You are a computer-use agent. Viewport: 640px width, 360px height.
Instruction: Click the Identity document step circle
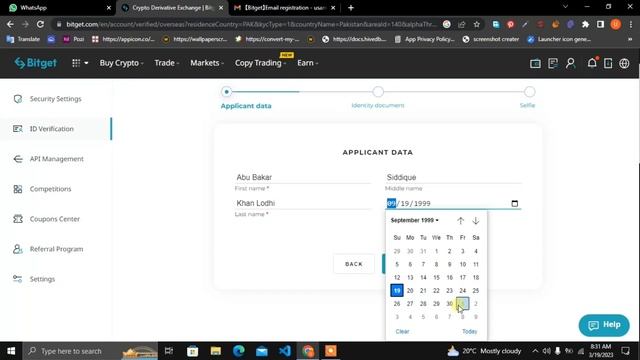(x=378, y=92)
